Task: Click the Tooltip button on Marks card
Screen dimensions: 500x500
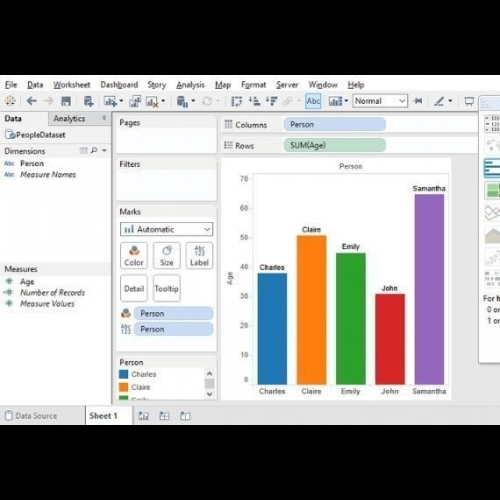Action: point(166,288)
